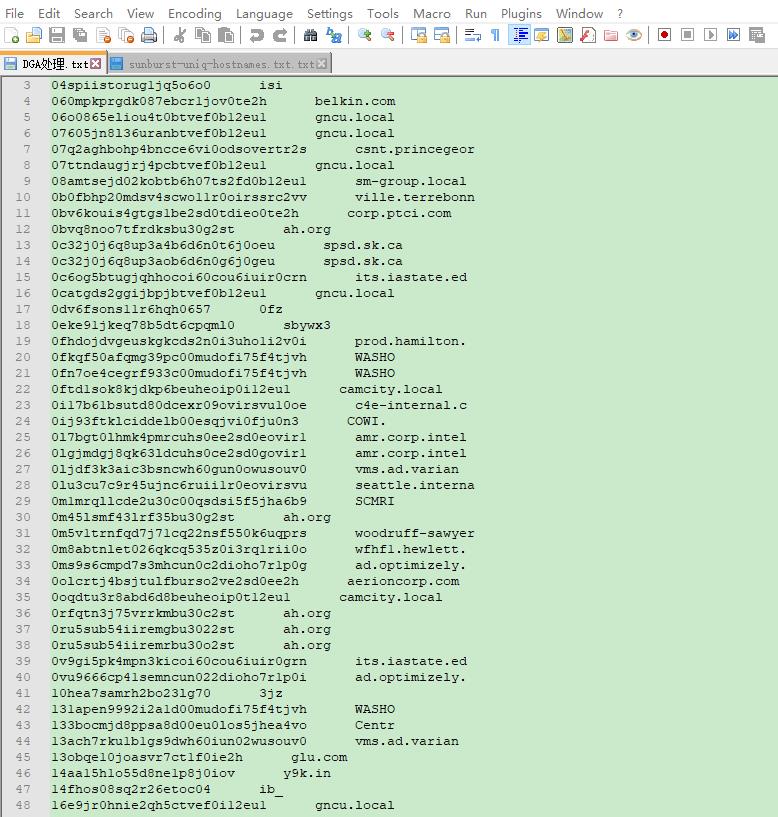Click 'csnt.princegeor' on line 7

(415, 149)
